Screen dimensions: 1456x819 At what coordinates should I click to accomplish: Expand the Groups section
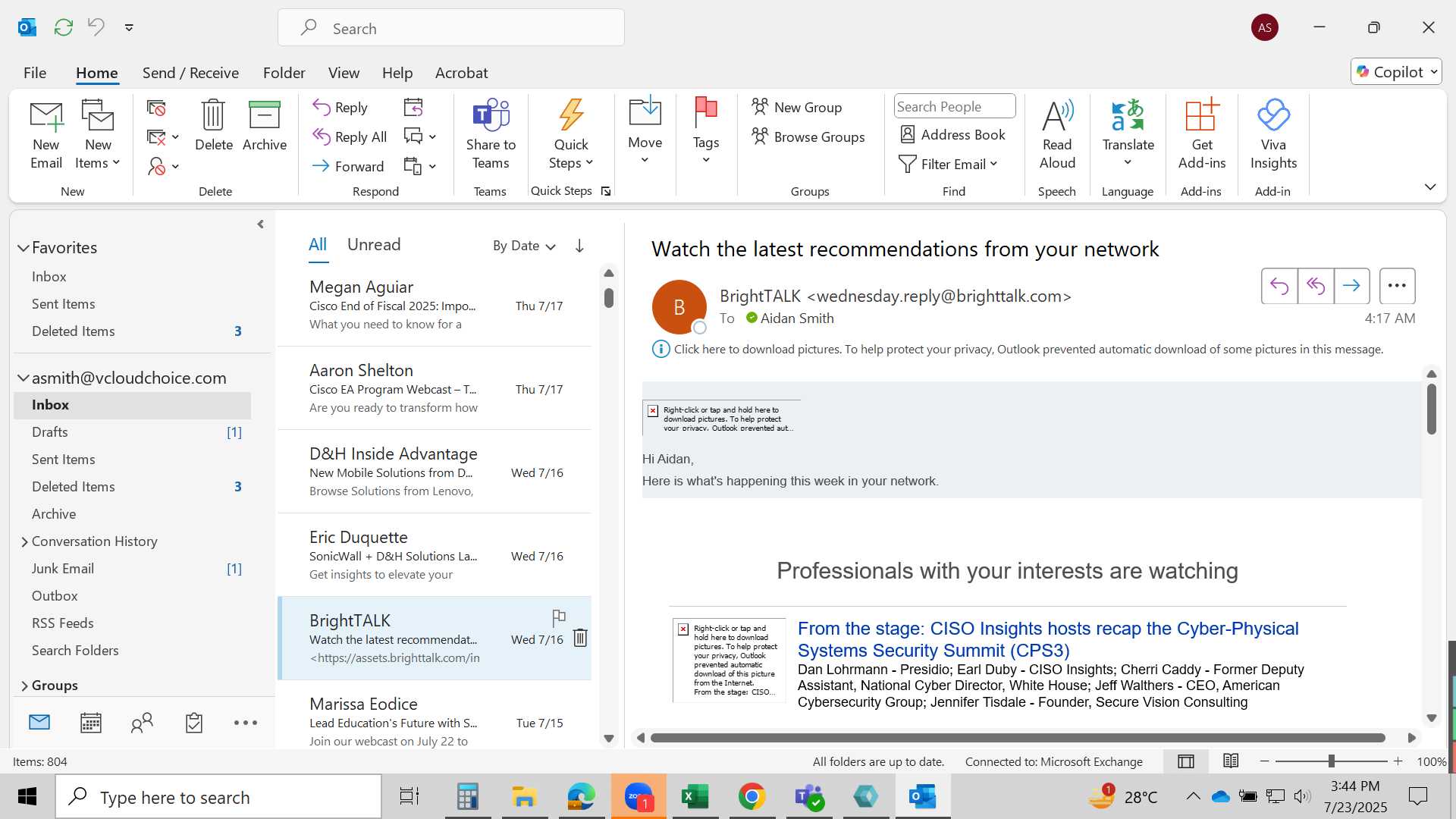tap(24, 686)
